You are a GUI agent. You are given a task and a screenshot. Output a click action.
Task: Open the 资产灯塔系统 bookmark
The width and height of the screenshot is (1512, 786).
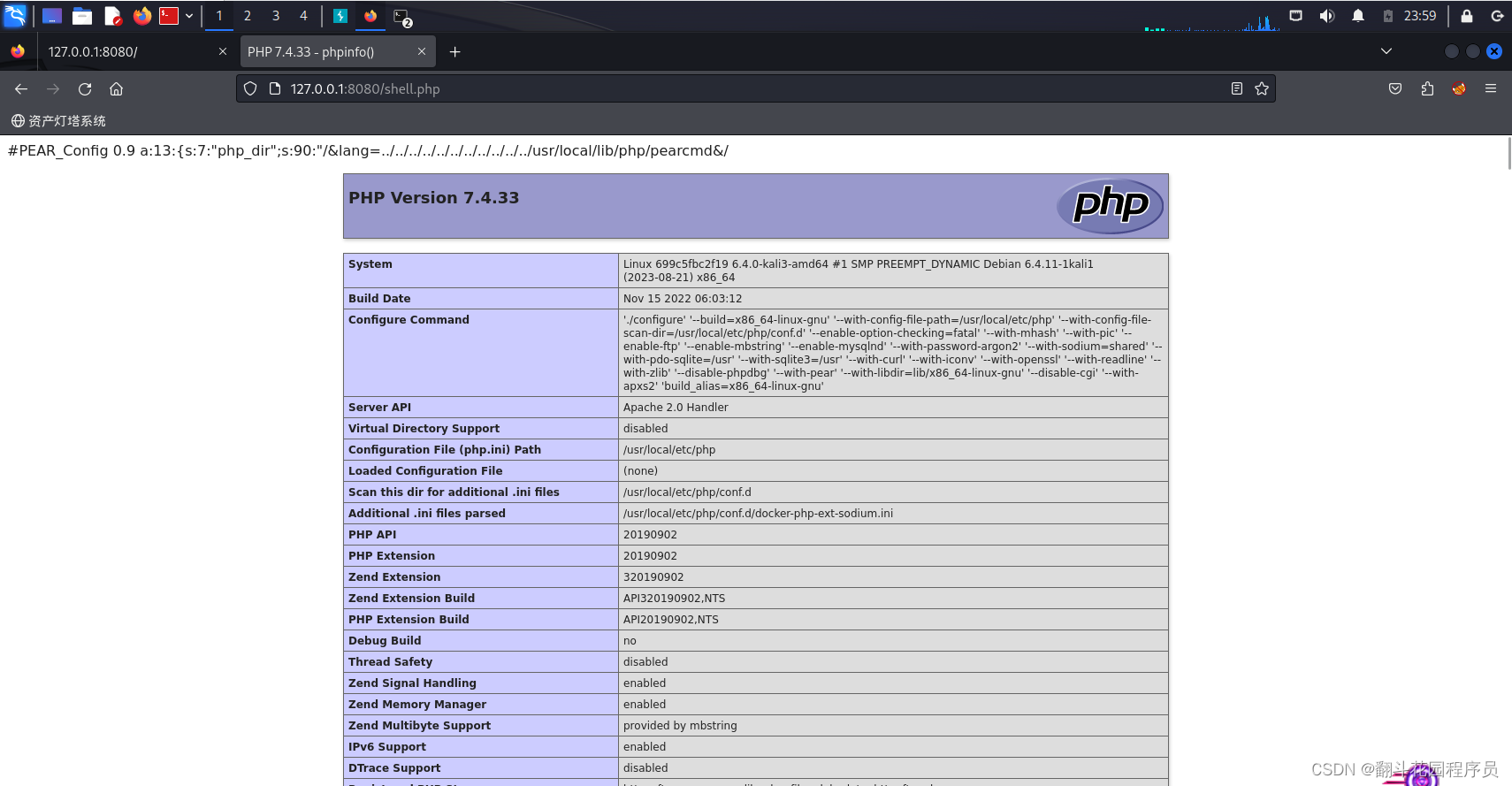pos(58,121)
